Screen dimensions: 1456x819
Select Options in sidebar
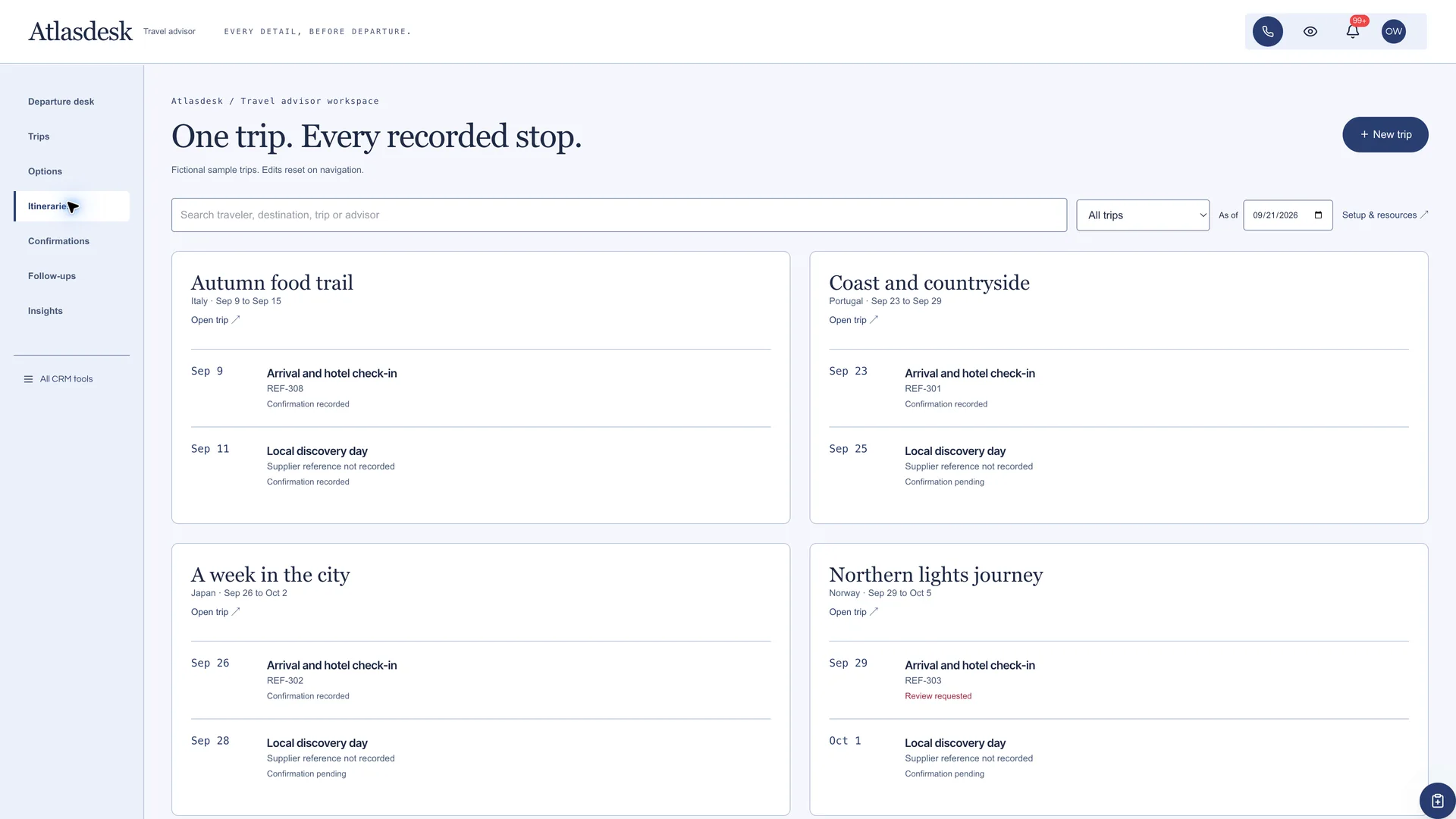coord(72,171)
